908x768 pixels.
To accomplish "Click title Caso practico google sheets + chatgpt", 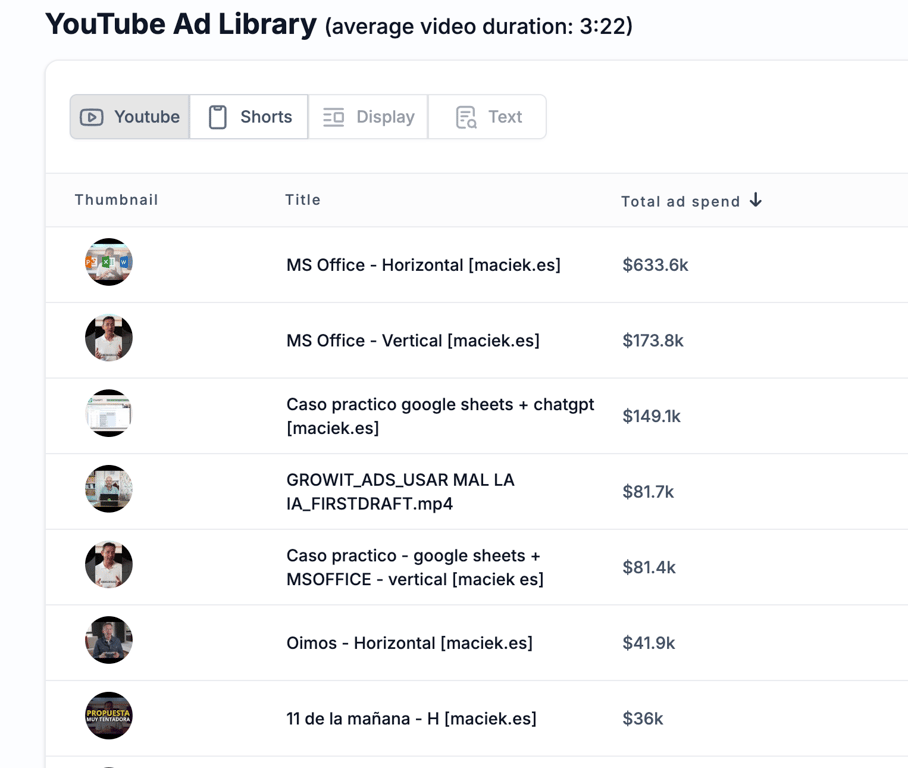I will point(440,416).
